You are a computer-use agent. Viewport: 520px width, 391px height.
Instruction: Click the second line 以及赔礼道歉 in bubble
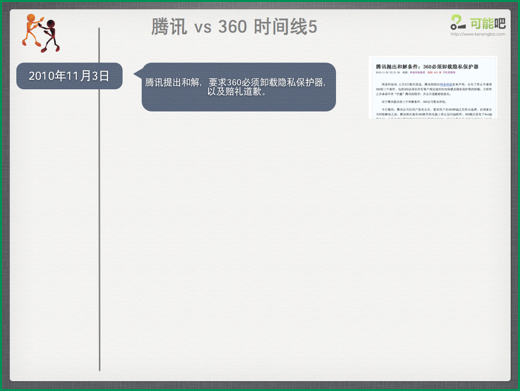click(x=236, y=92)
